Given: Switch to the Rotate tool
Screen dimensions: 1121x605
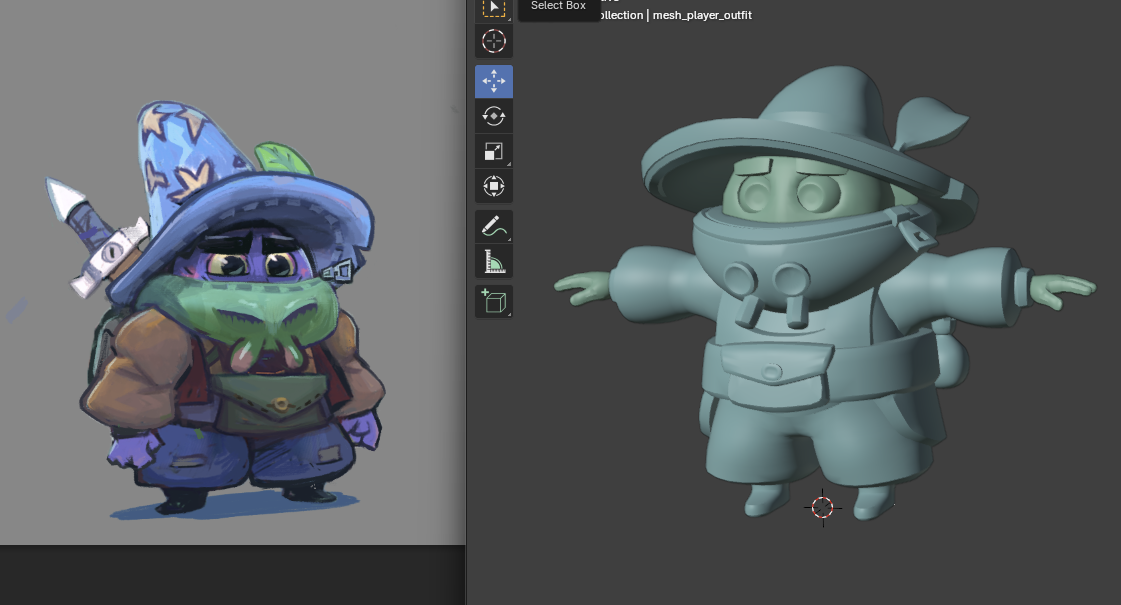Looking at the screenshot, I should 493,116.
